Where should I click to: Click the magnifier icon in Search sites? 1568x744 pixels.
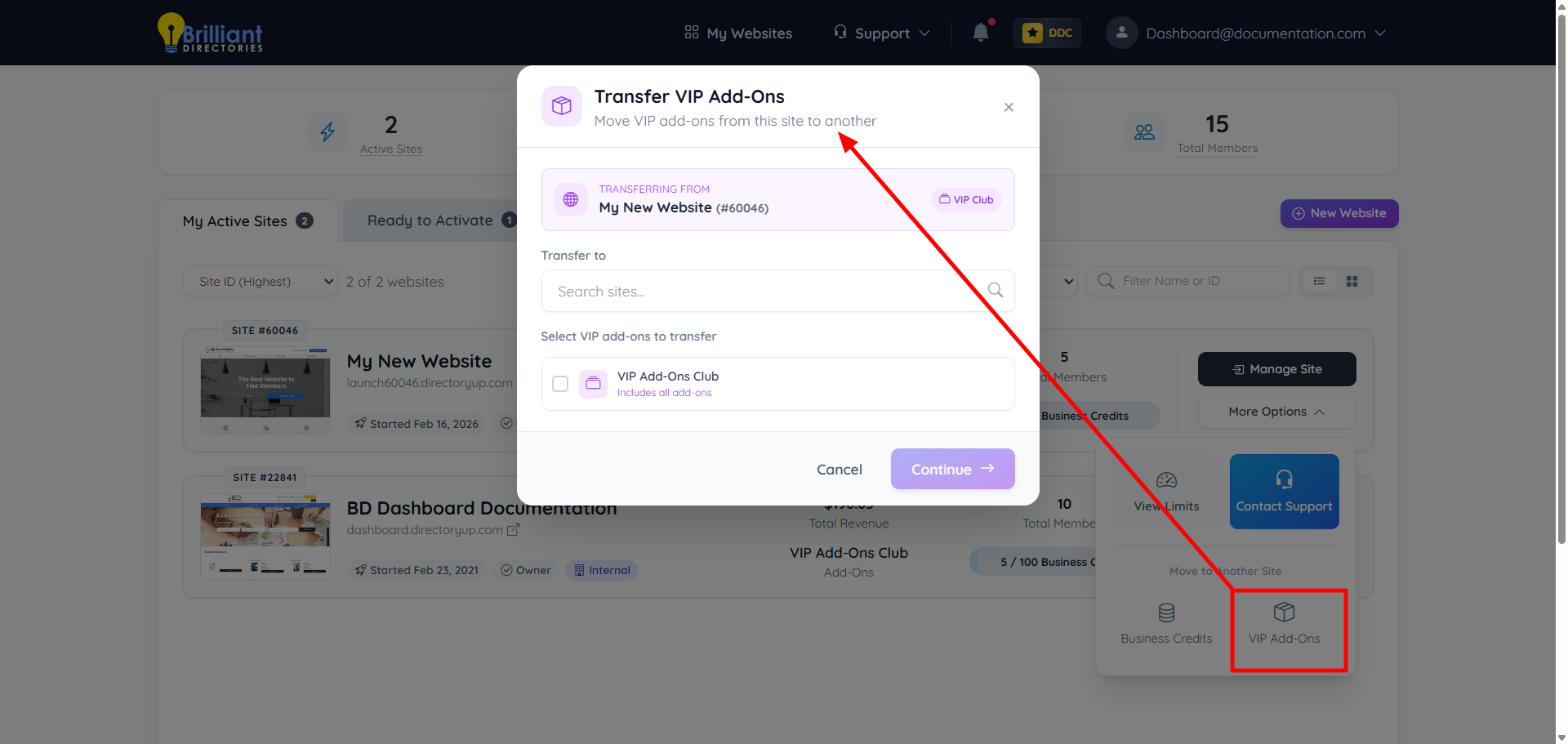click(995, 290)
